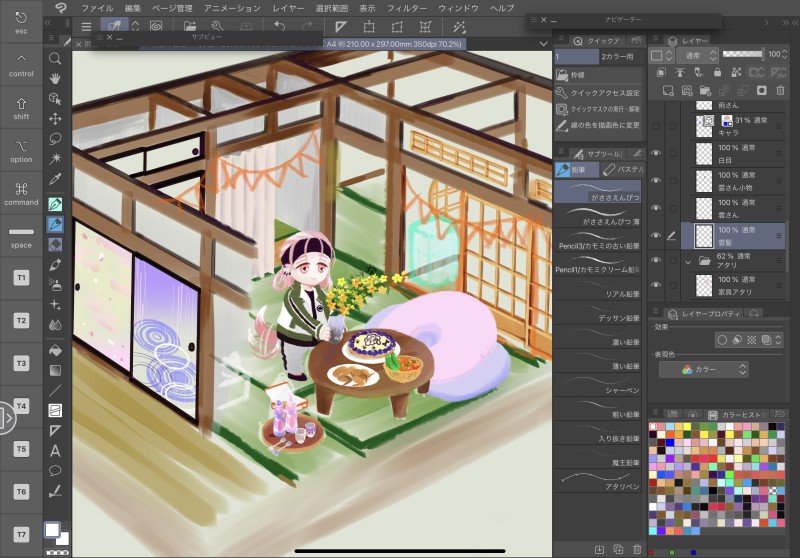This screenshot has height=558, width=800.
Task: Open the effect options stepper in Layer Property
Action: click(x=778, y=340)
